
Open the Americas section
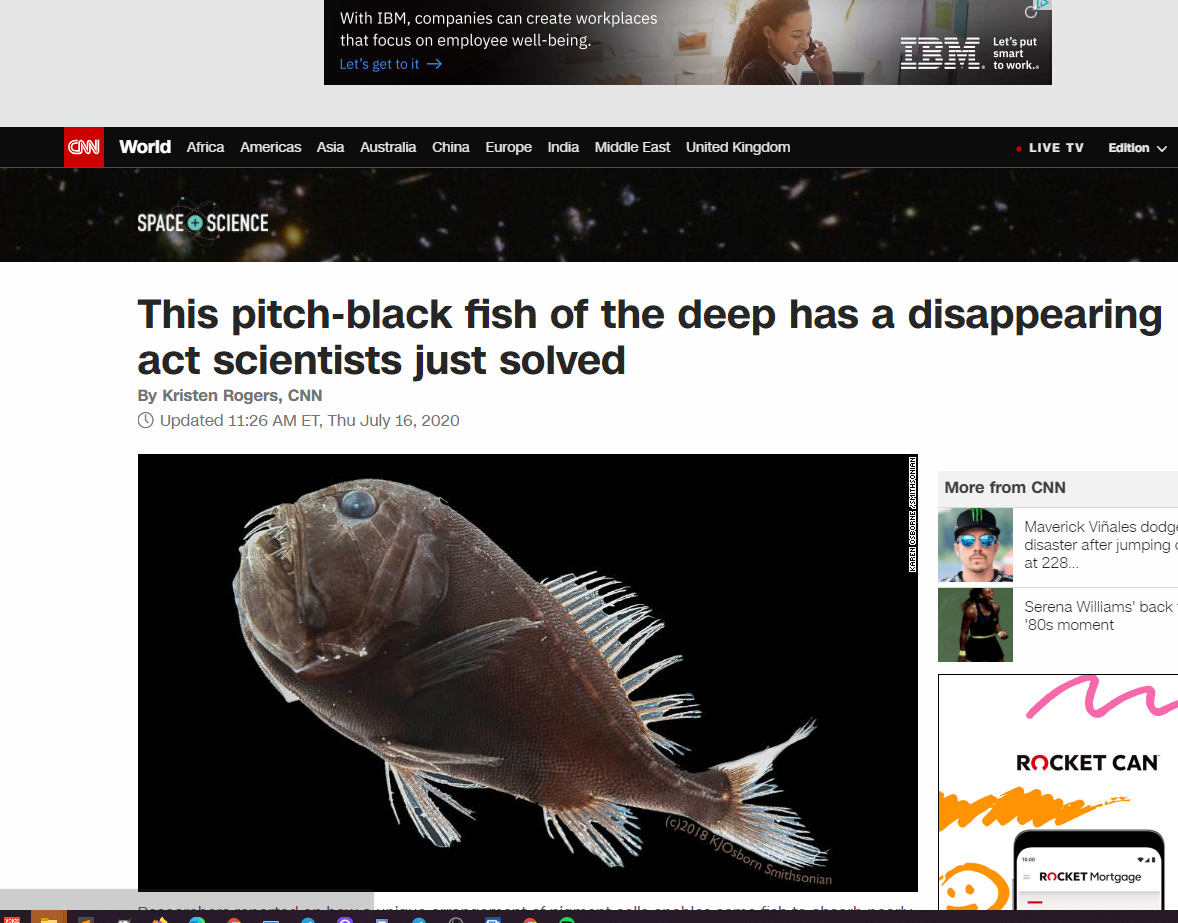pyautogui.click(x=270, y=147)
